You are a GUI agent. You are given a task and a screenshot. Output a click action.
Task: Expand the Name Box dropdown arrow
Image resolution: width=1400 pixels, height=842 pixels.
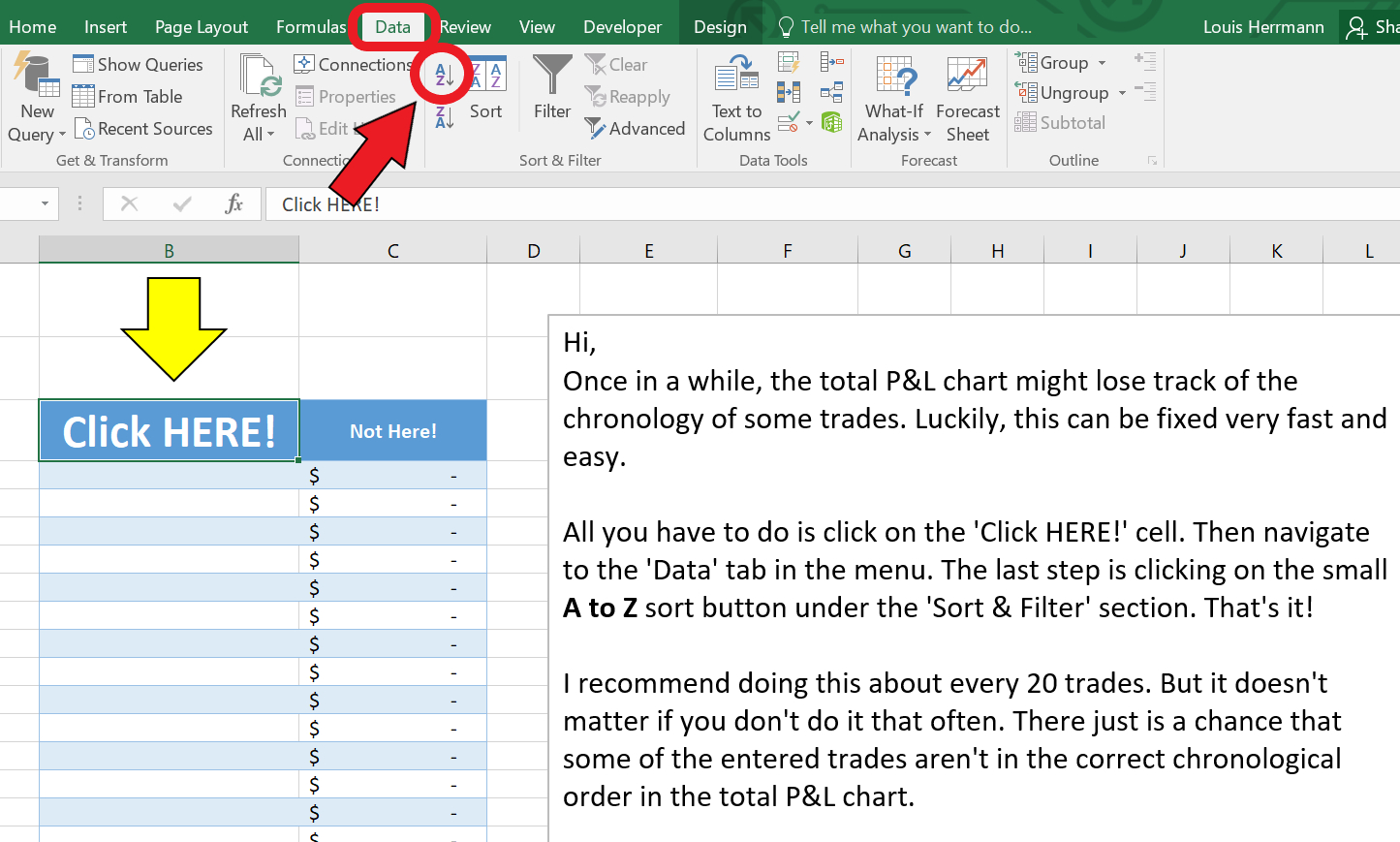pyautogui.click(x=45, y=203)
